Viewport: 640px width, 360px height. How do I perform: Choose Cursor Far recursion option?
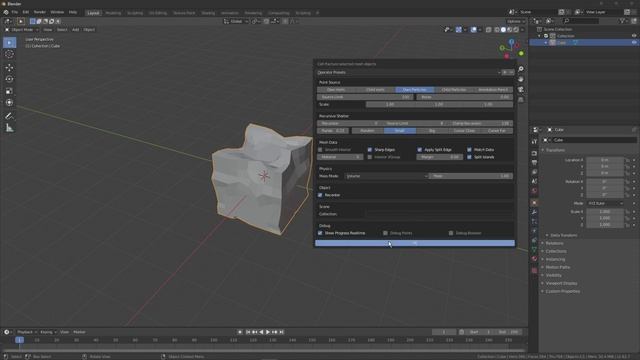click(497, 131)
